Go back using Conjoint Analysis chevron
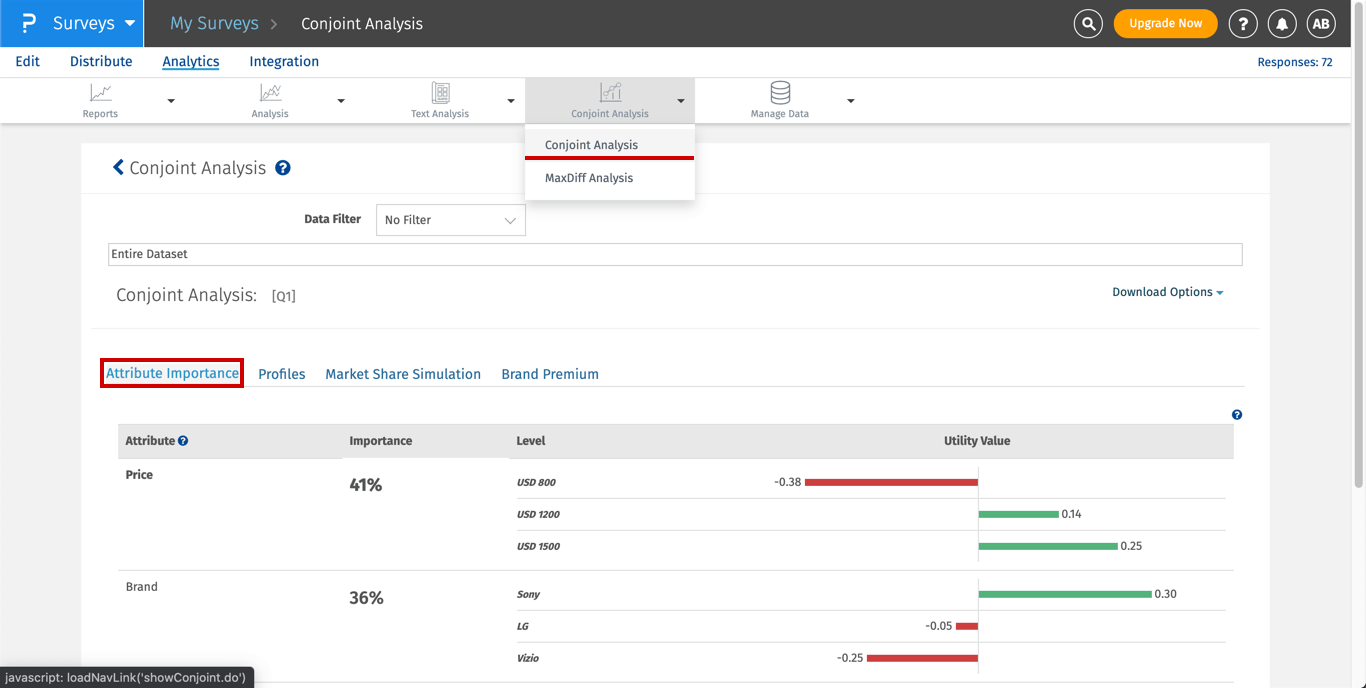This screenshot has height=688, width=1366. point(118,168)
